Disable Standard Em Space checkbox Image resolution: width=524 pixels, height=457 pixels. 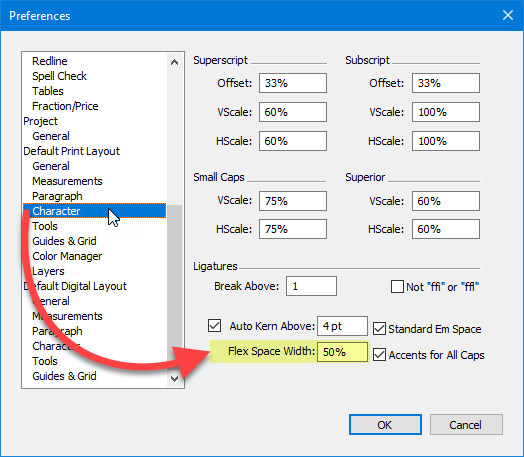[x=379, y=329]
